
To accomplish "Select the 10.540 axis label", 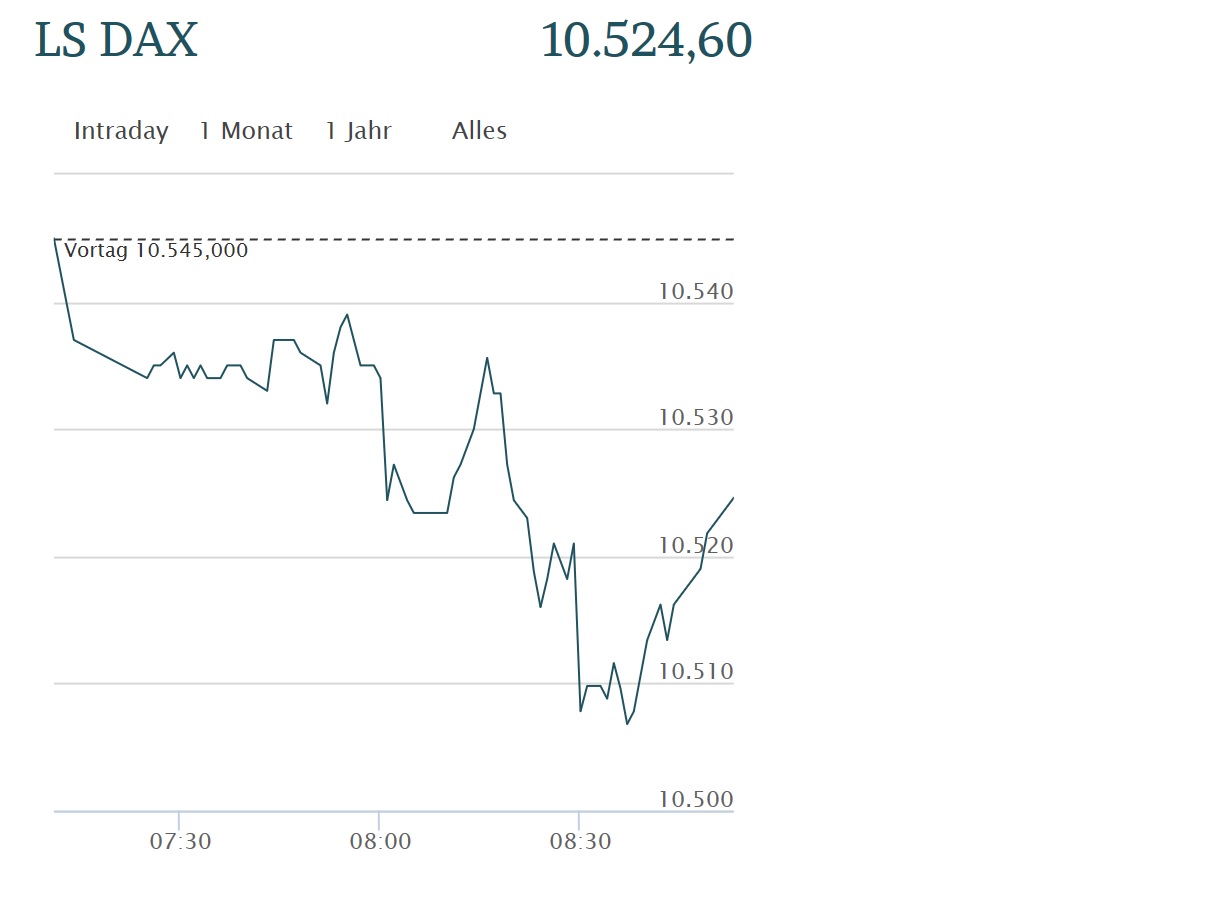I will (x=694, y=291).
